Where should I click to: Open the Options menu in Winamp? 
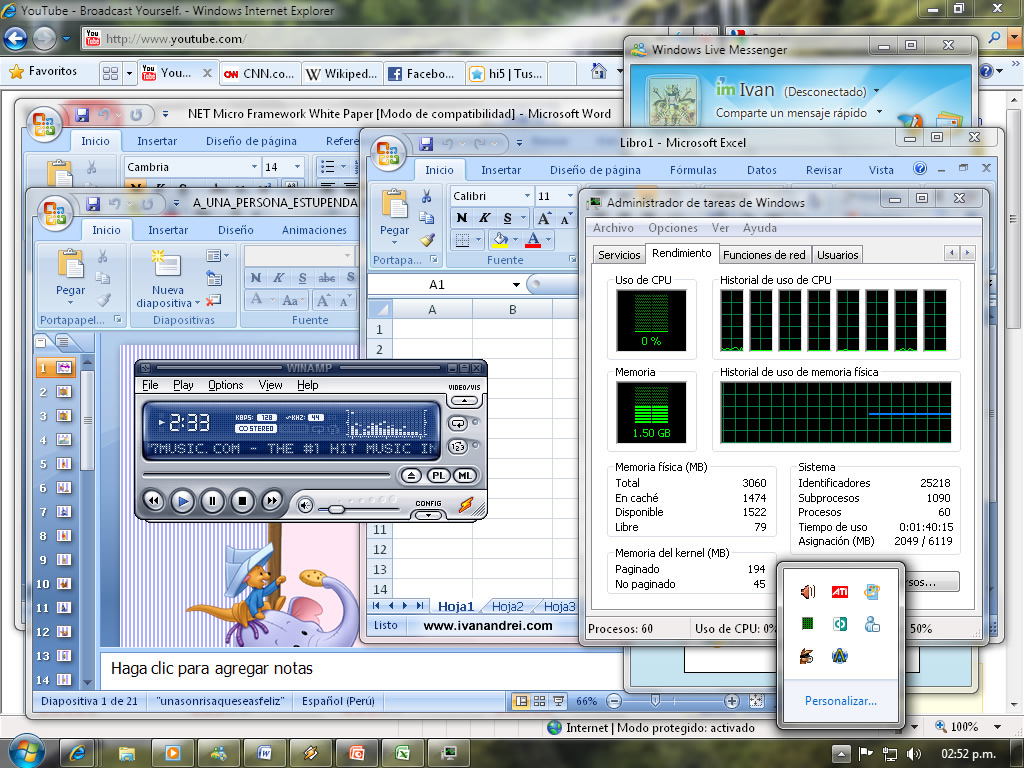[225, 385]
